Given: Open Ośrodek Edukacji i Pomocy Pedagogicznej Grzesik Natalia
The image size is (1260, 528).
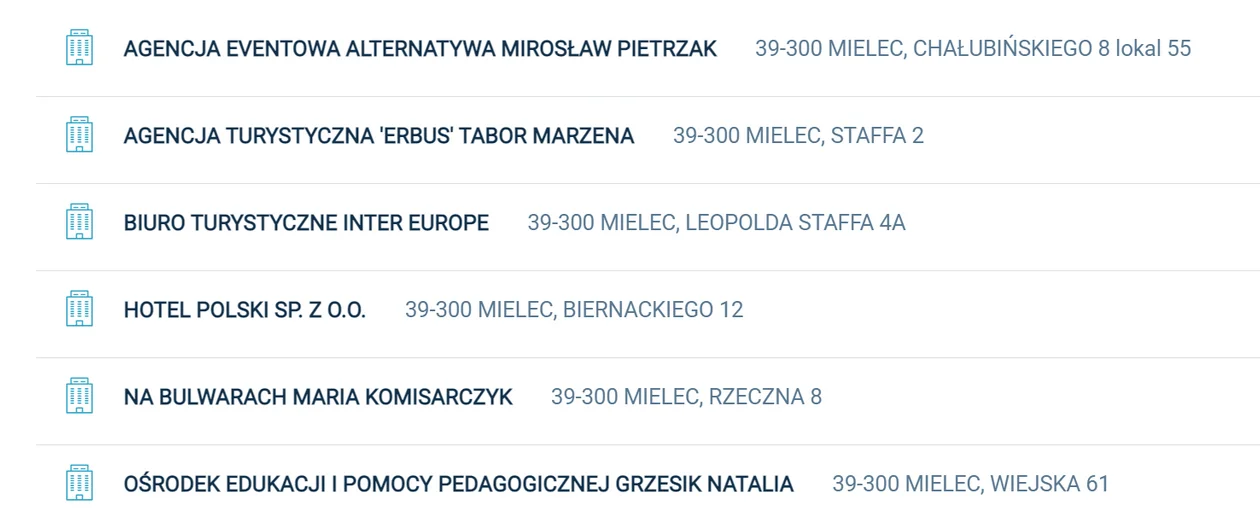Looking at the screenshot, I should pyautogui.click(x=458, y=483).
